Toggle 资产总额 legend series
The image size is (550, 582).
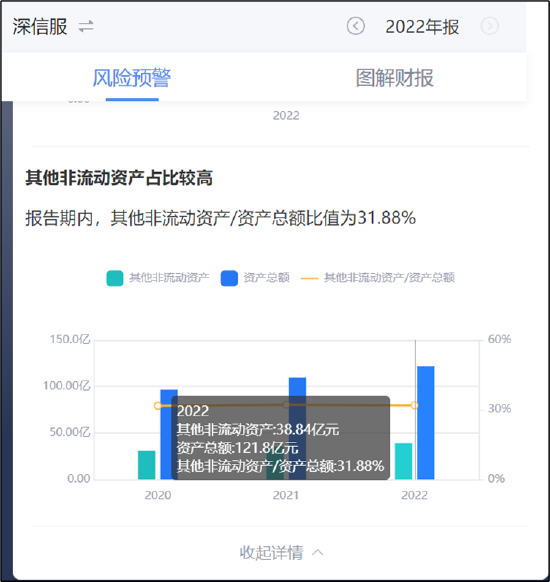pyautogui.click(x=255, y=278)
